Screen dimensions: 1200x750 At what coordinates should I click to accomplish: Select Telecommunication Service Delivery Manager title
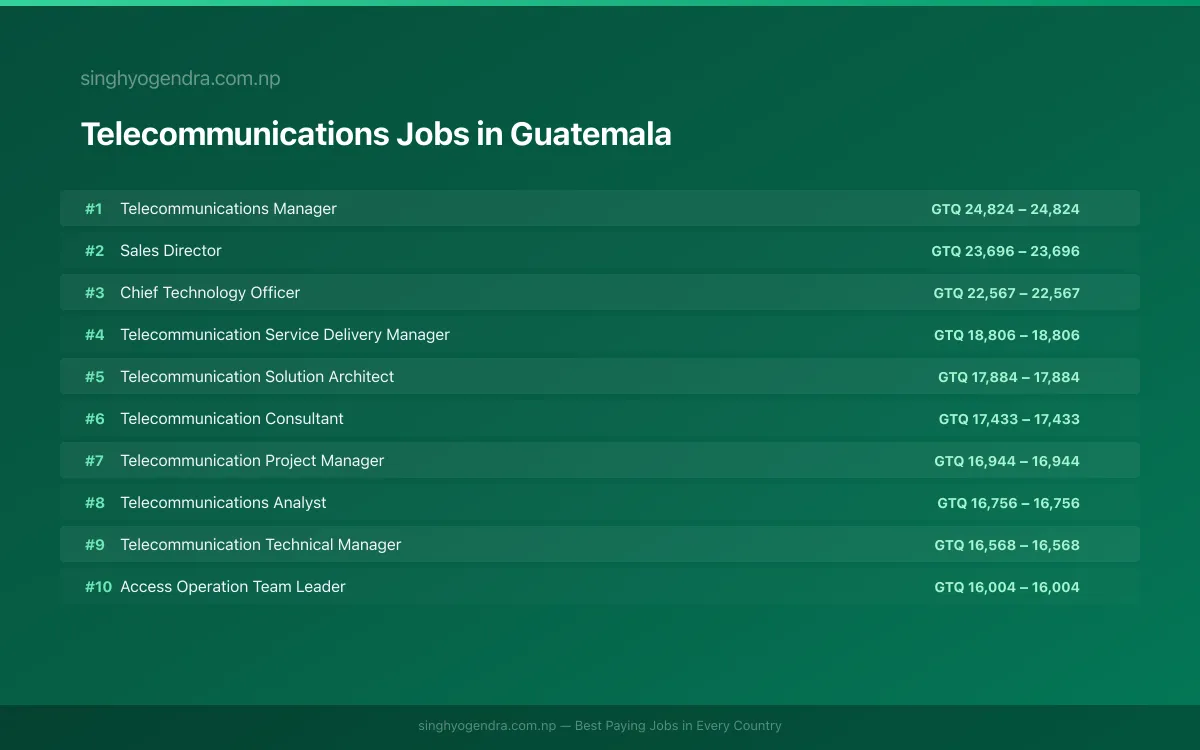285,335
